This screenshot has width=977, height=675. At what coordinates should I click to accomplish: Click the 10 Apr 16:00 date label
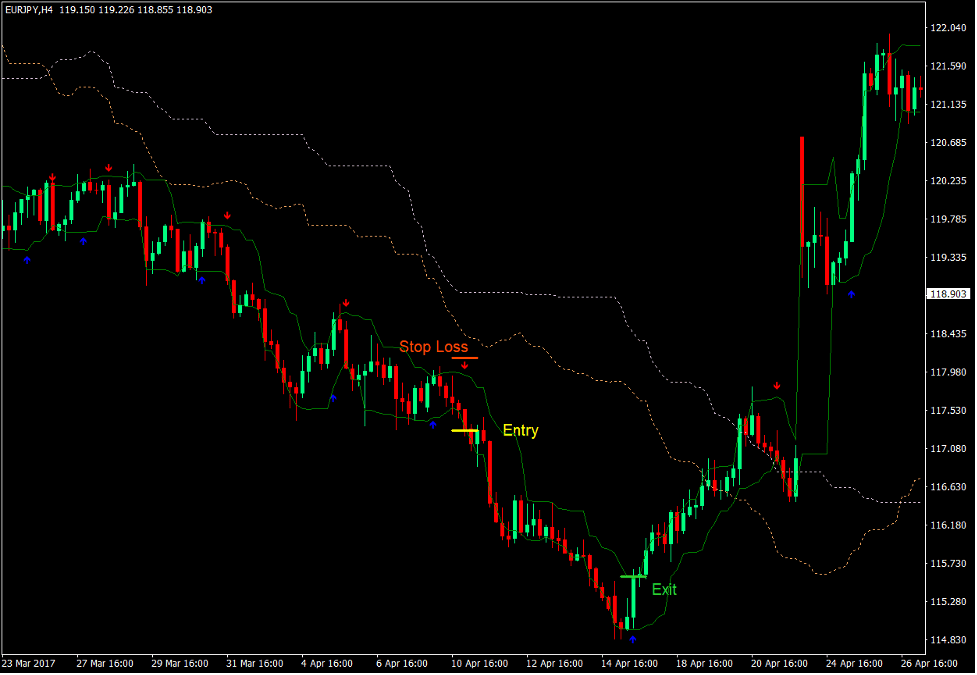coord(479,663)
